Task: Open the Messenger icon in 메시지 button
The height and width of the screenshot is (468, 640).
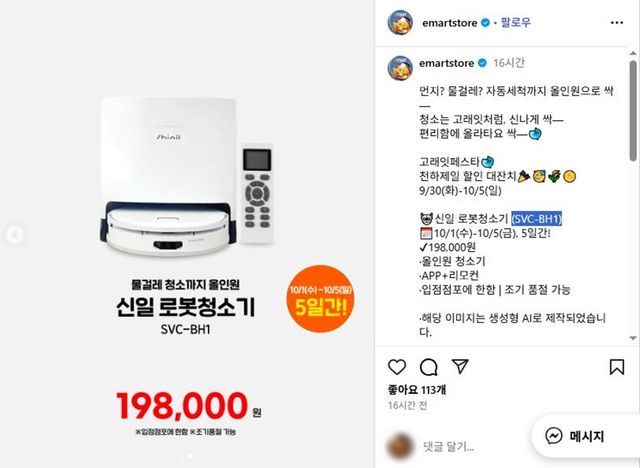Action: [554, 436]
